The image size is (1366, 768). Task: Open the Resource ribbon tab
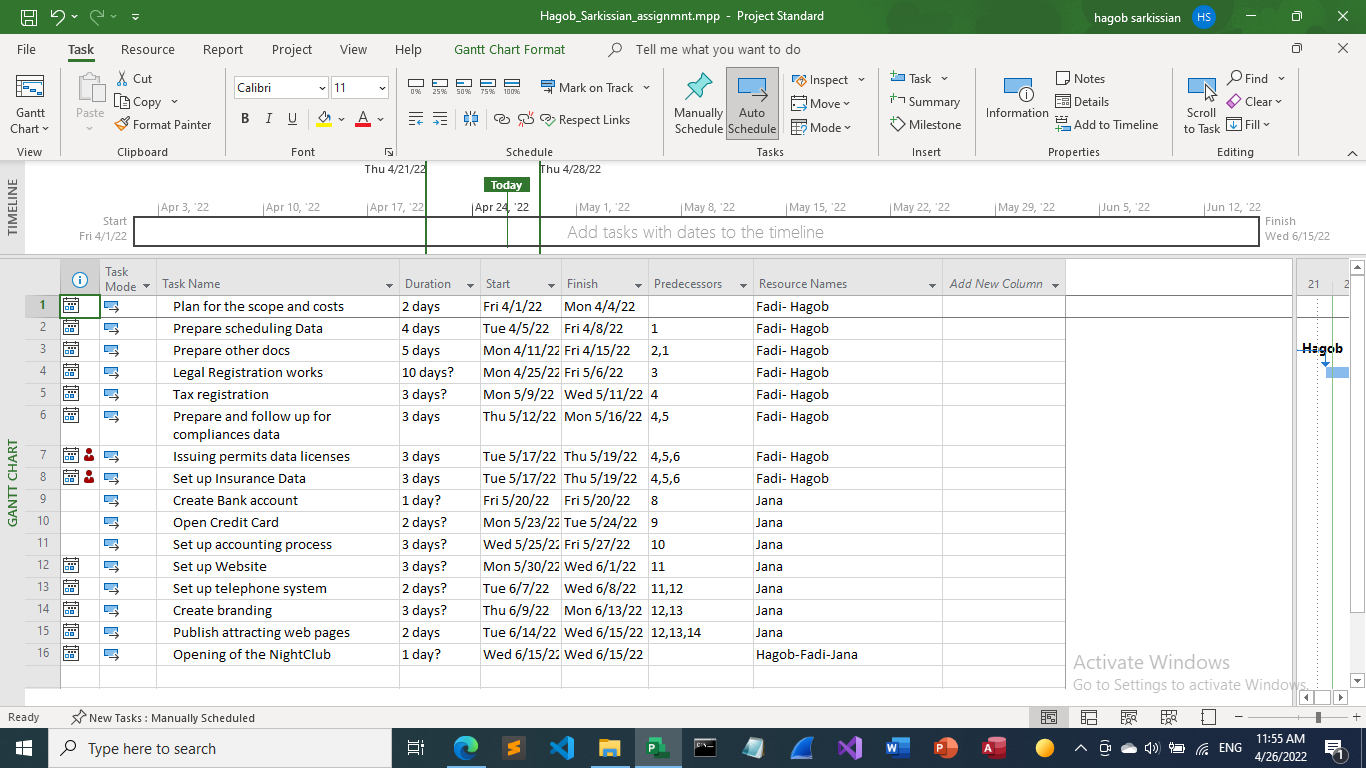coord(147,49)
